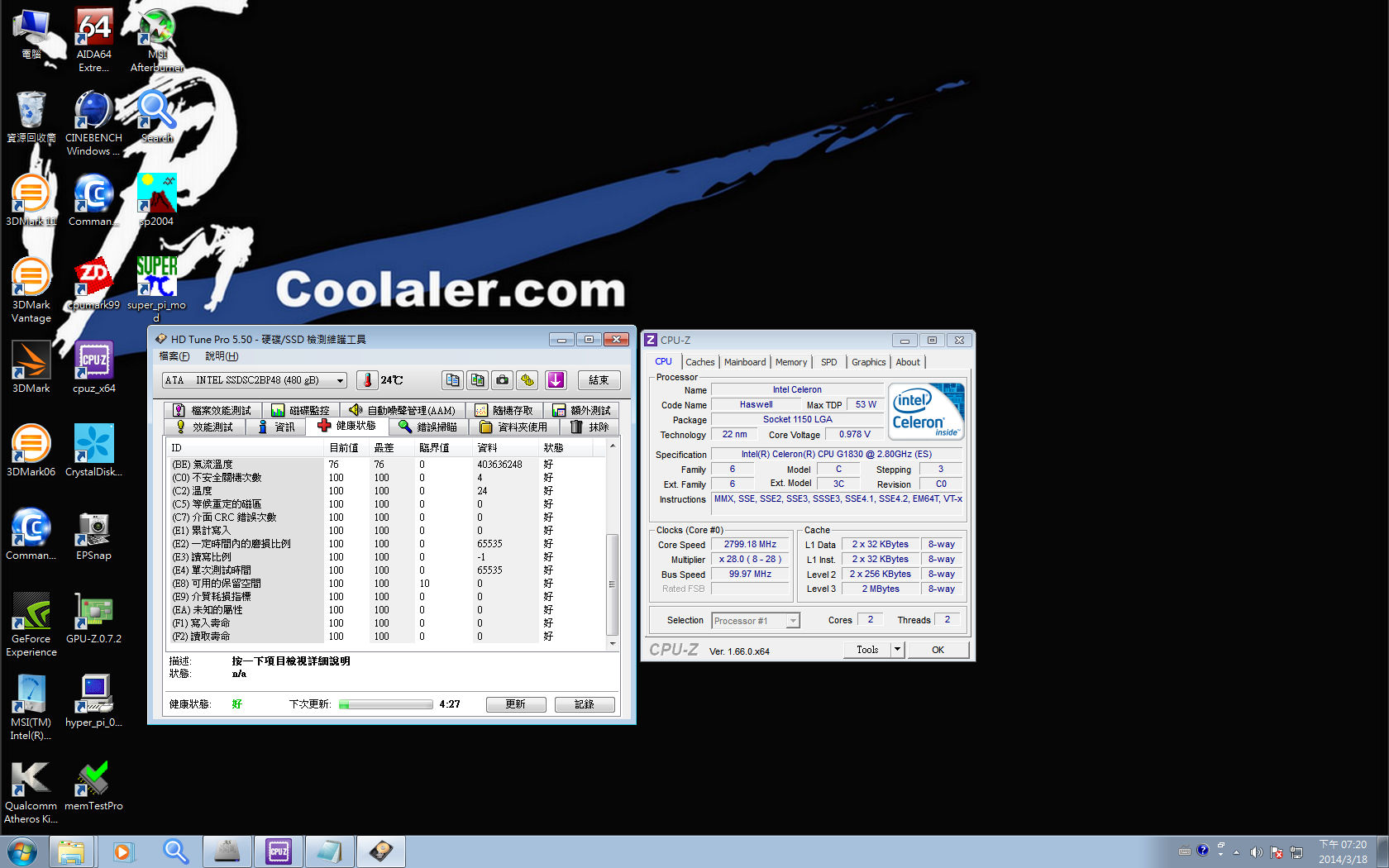The height and width of the screenshot is (868, 1389).
Task: Open Memory tab in CPU-Z
Action: [x=791, y=362]
